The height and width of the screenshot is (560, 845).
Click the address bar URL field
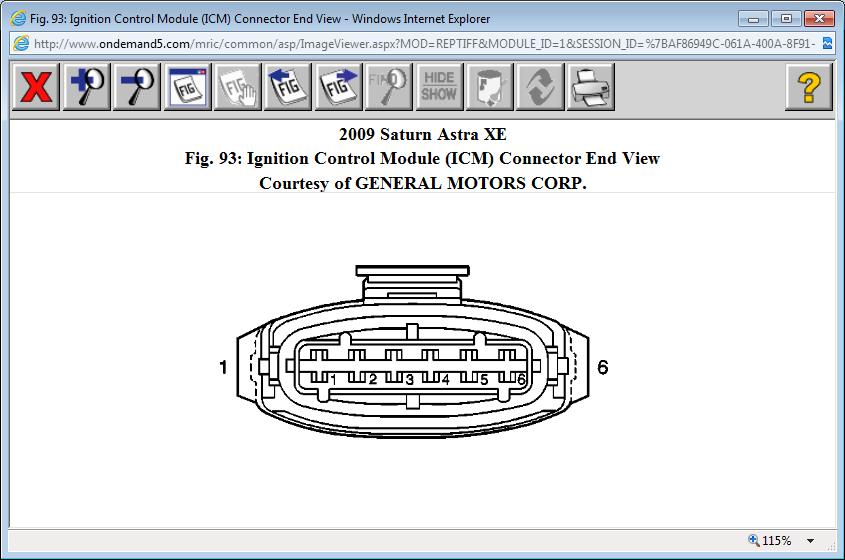click(x=425, y=44)
